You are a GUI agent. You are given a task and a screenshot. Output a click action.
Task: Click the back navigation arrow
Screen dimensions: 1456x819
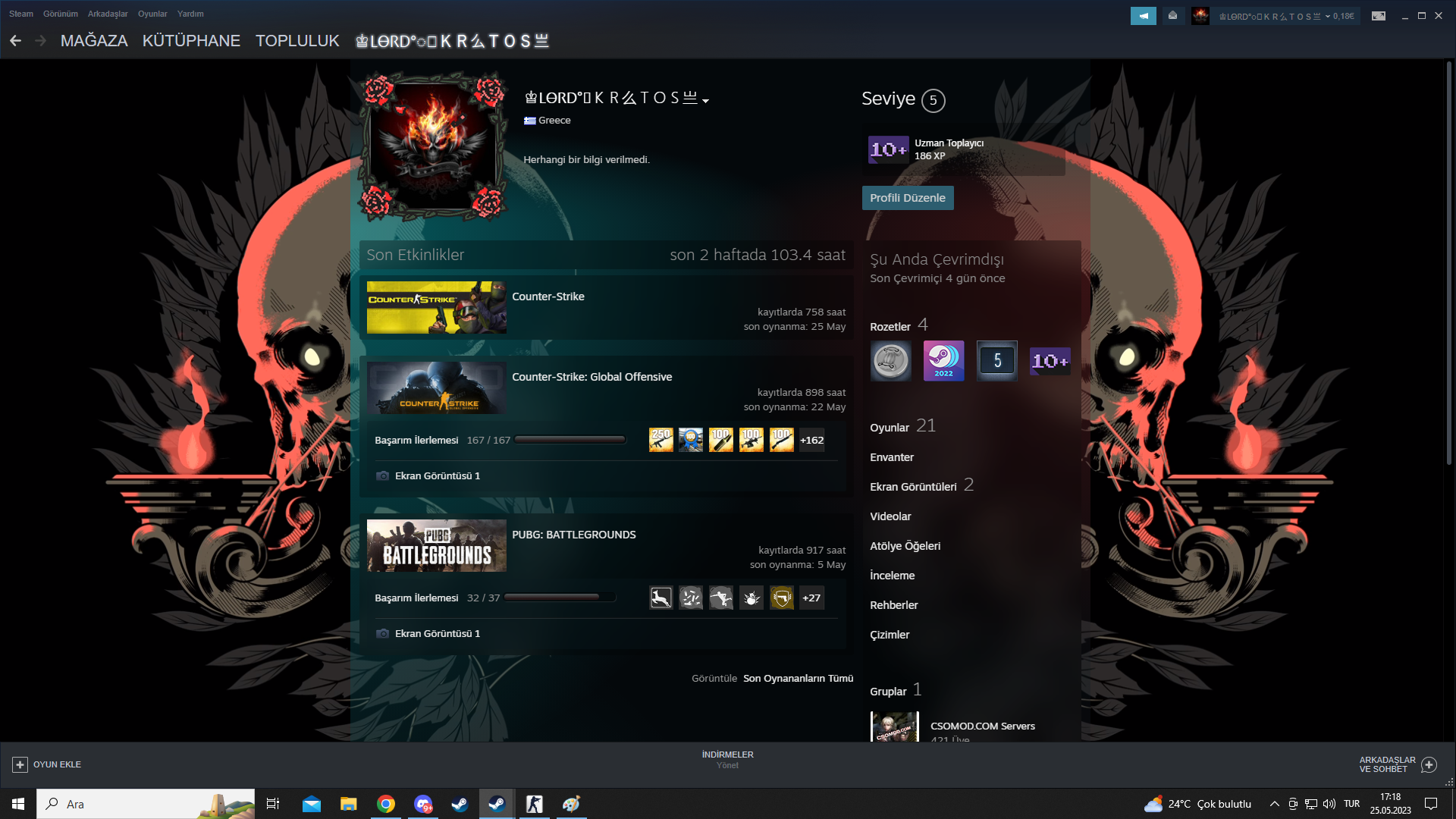point(16,41)
